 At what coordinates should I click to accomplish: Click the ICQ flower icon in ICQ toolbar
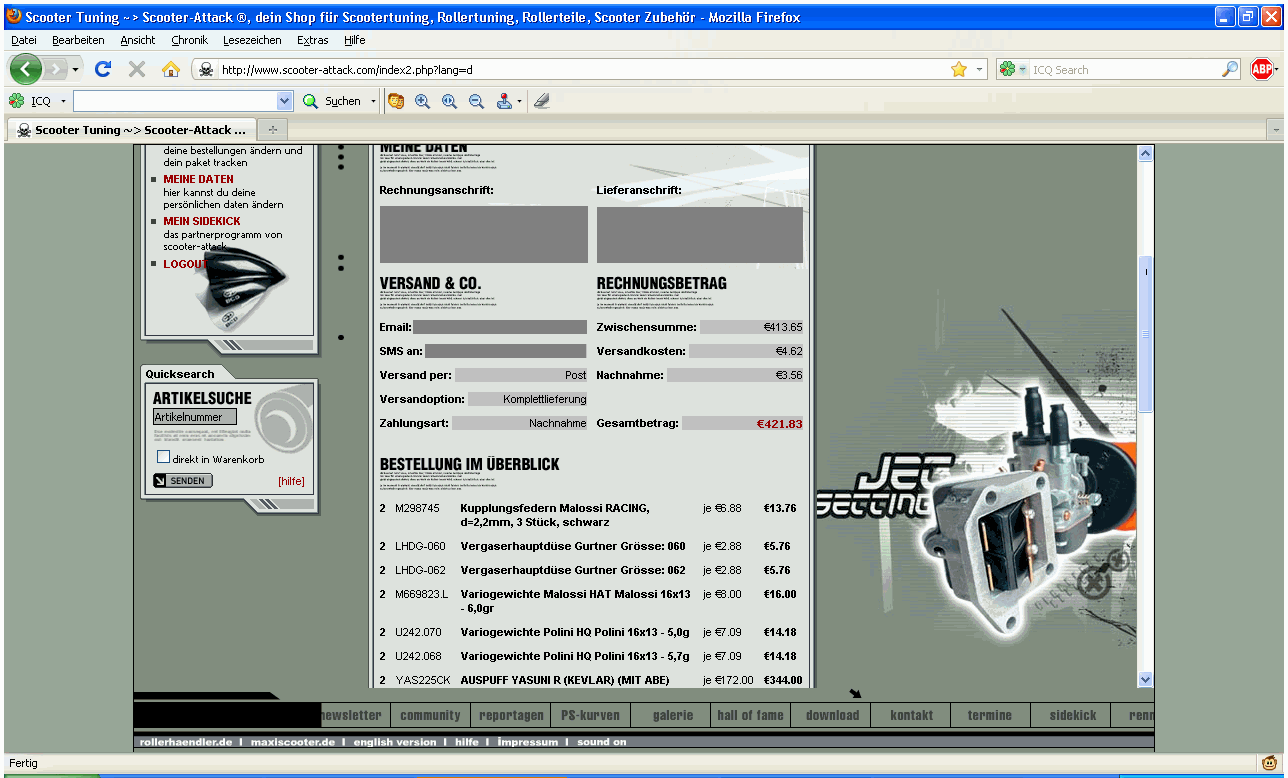coord(17,101)
